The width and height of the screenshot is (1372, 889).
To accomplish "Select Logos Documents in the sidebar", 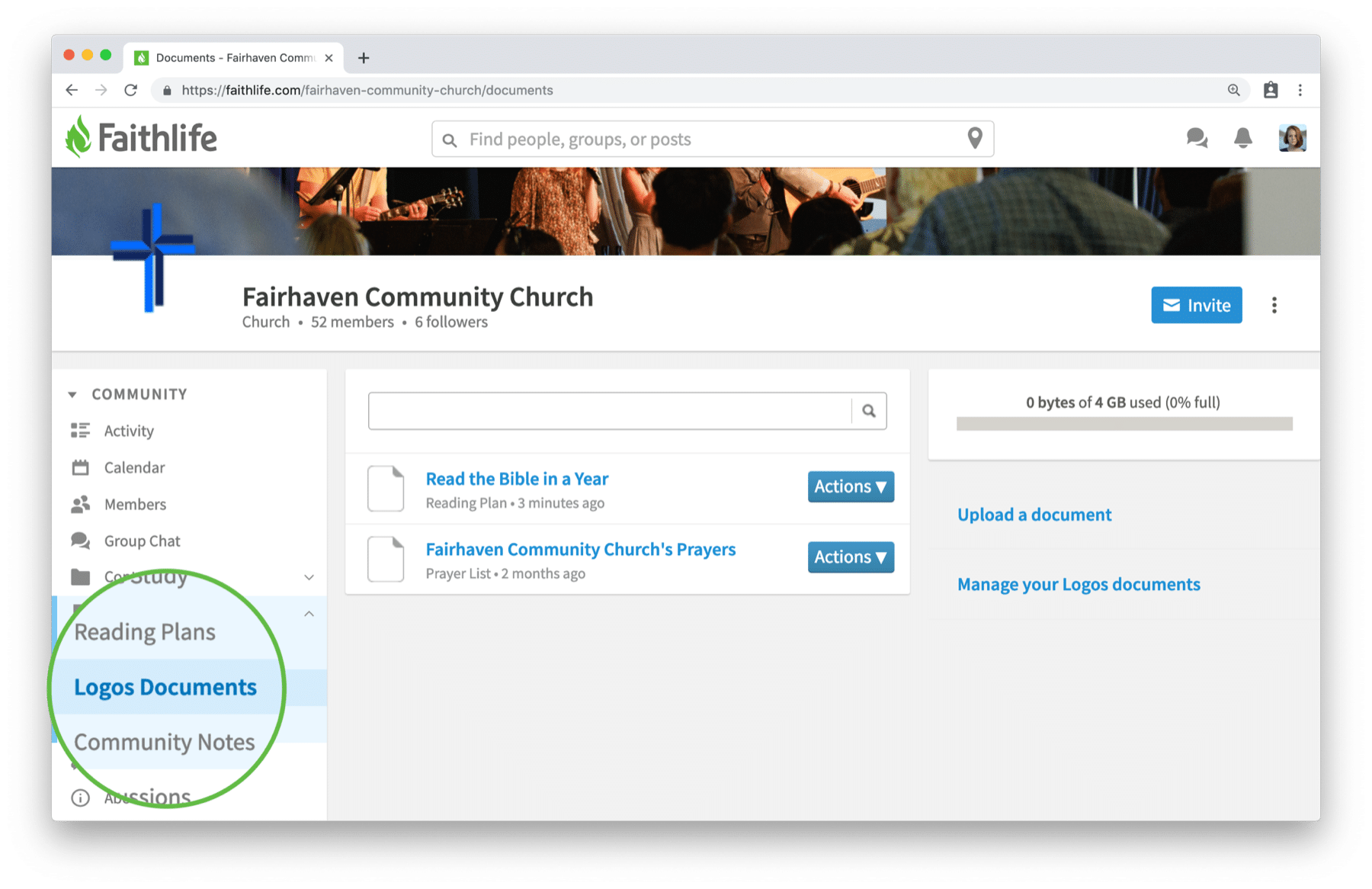I will [165, 687].
